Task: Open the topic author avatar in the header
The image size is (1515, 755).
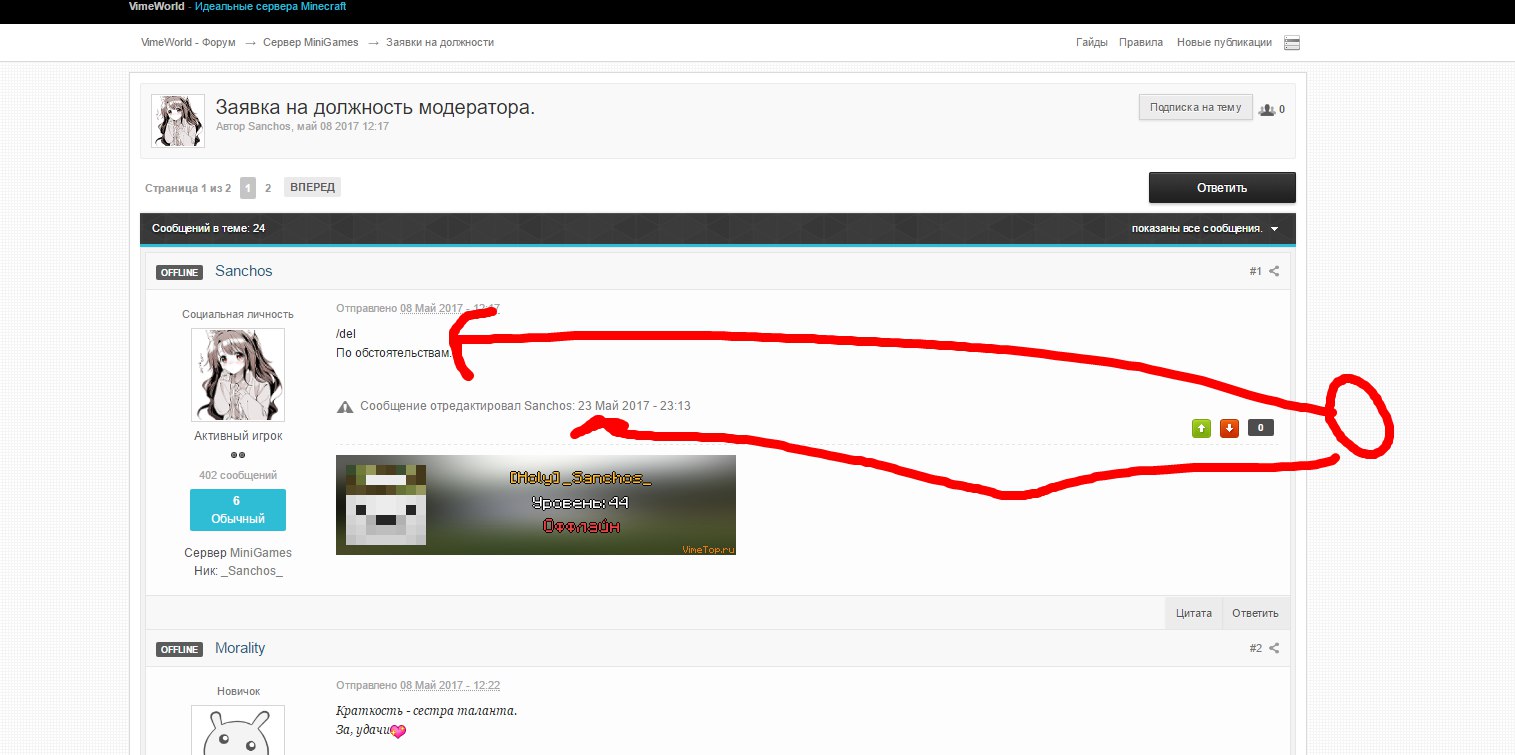Action: (177, 121)
